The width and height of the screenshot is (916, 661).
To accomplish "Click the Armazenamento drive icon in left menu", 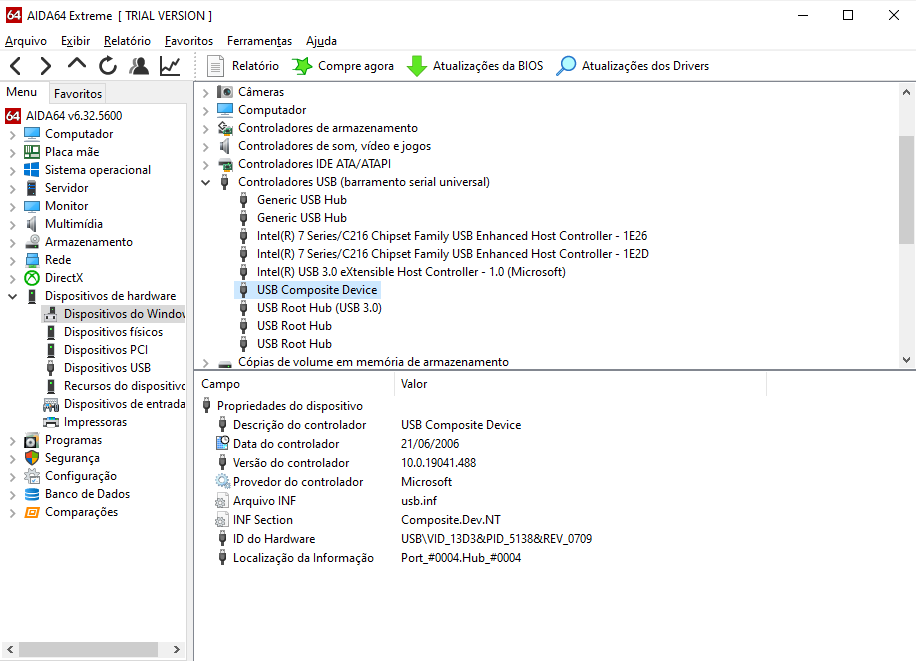I will [32, 242].
